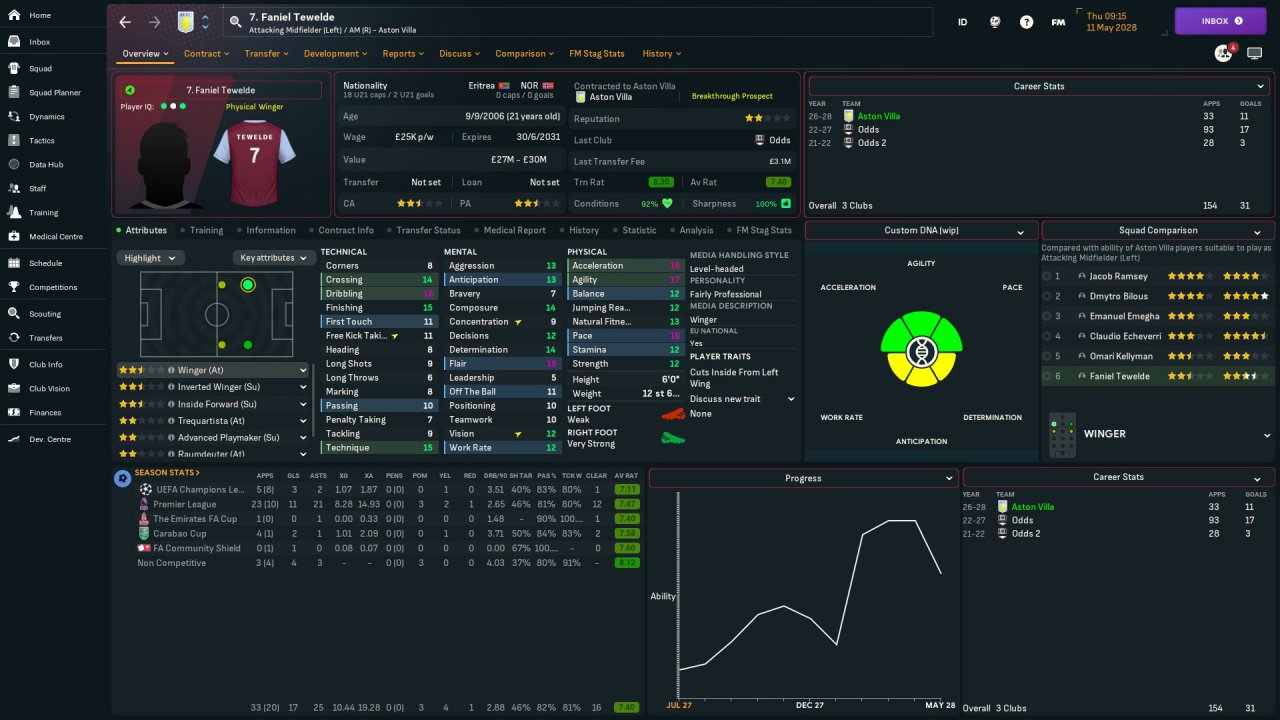Open the Contract menu

206,54
